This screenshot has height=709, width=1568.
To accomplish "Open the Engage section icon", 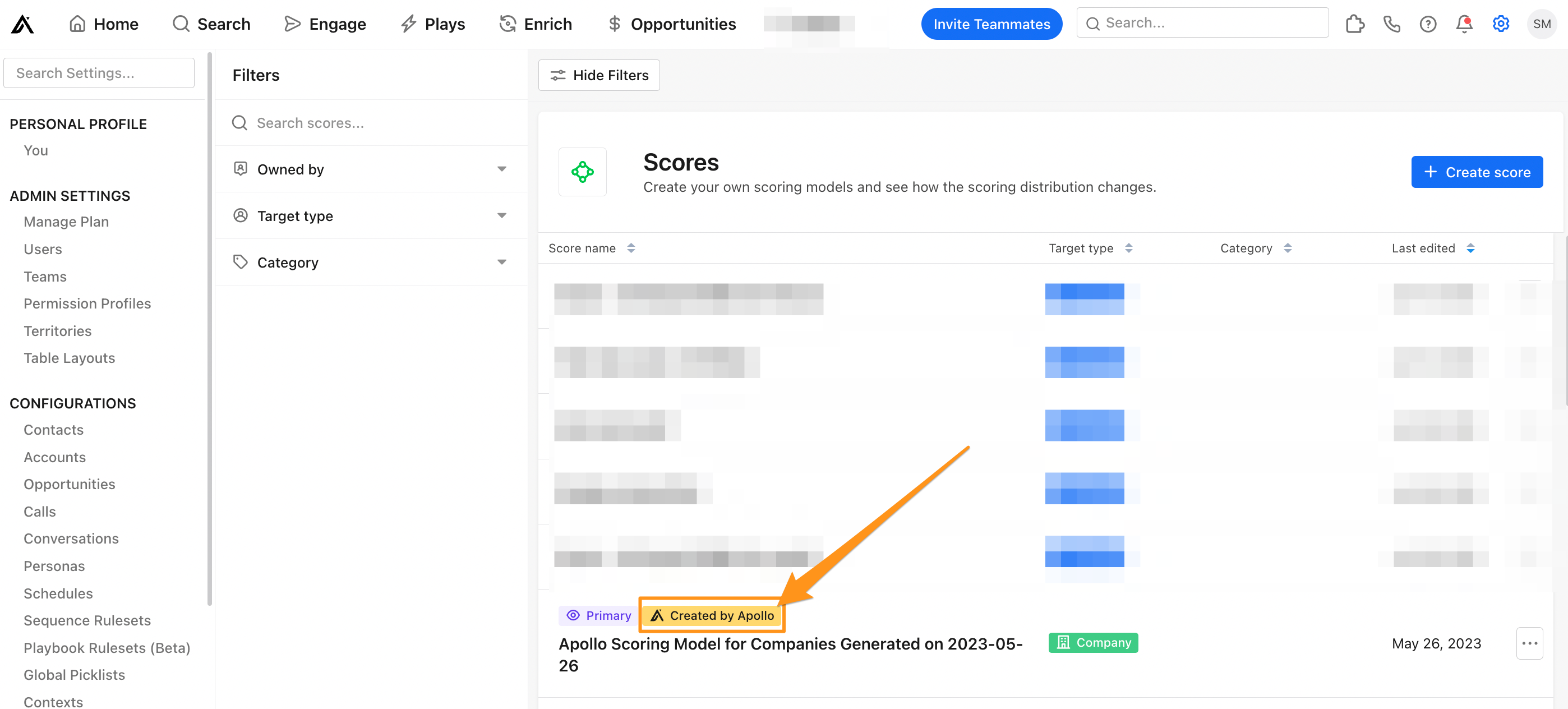I will 293,24.
